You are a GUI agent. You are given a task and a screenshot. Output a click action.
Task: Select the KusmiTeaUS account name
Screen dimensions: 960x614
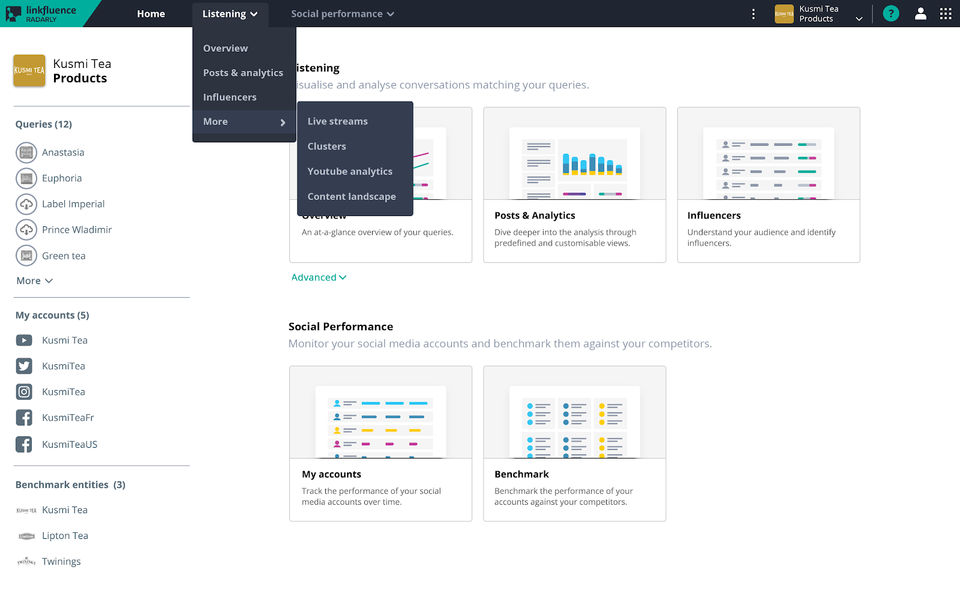(70, 444)
